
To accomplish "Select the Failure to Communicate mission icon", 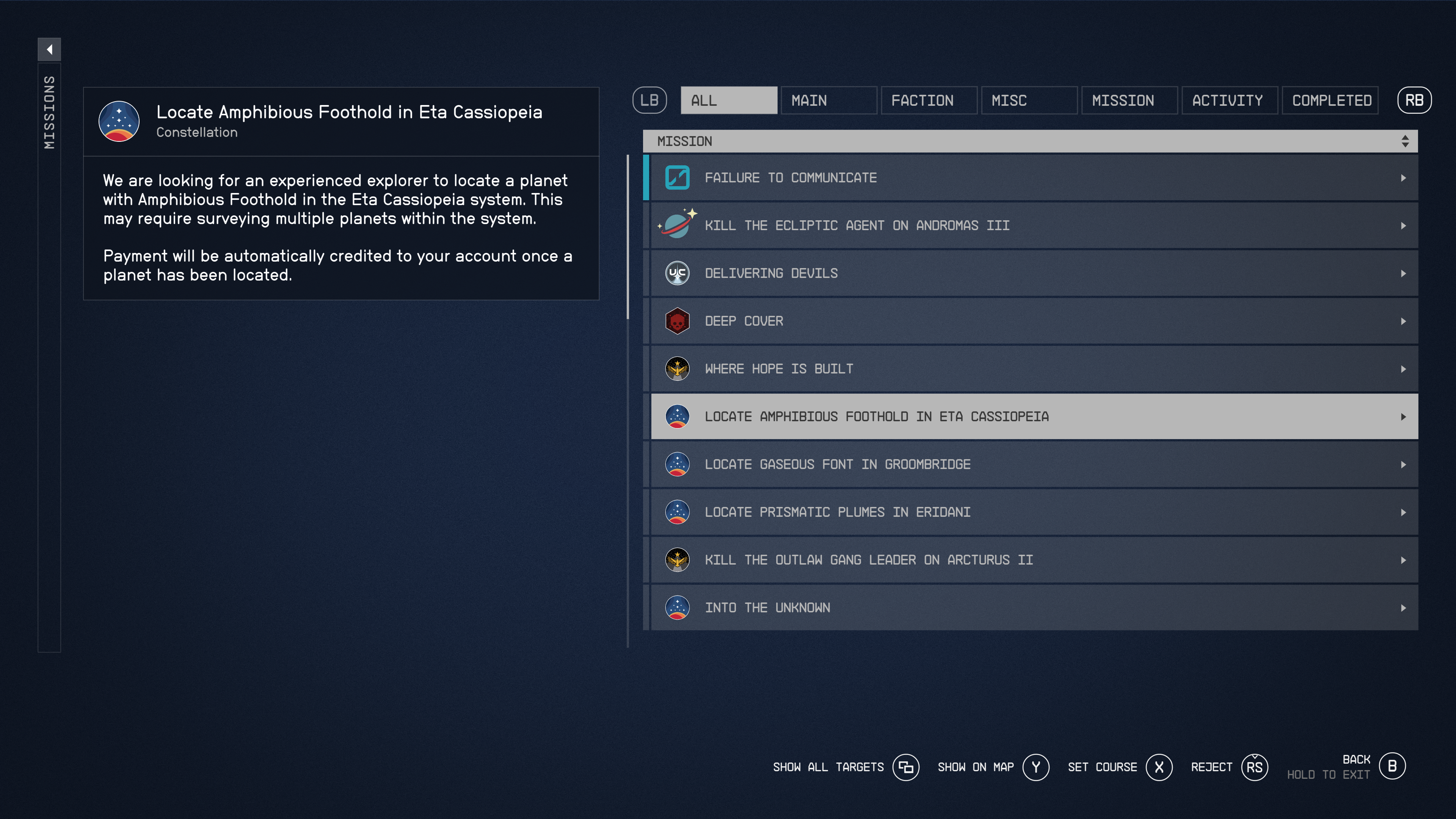I will (x=679, y=177).
